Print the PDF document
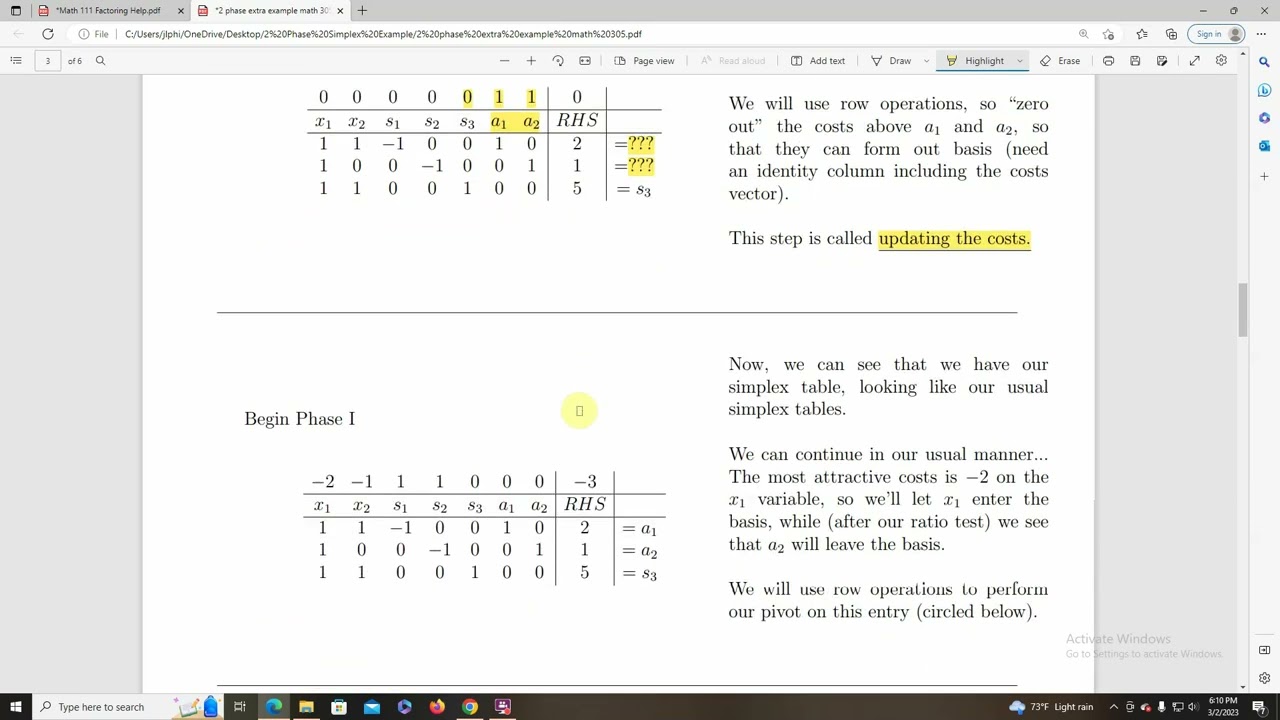 (1108, 61)
